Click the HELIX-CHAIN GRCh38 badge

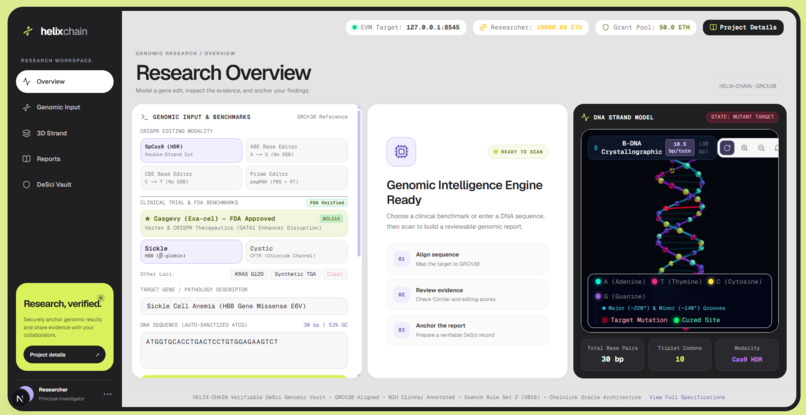(747, 86)
